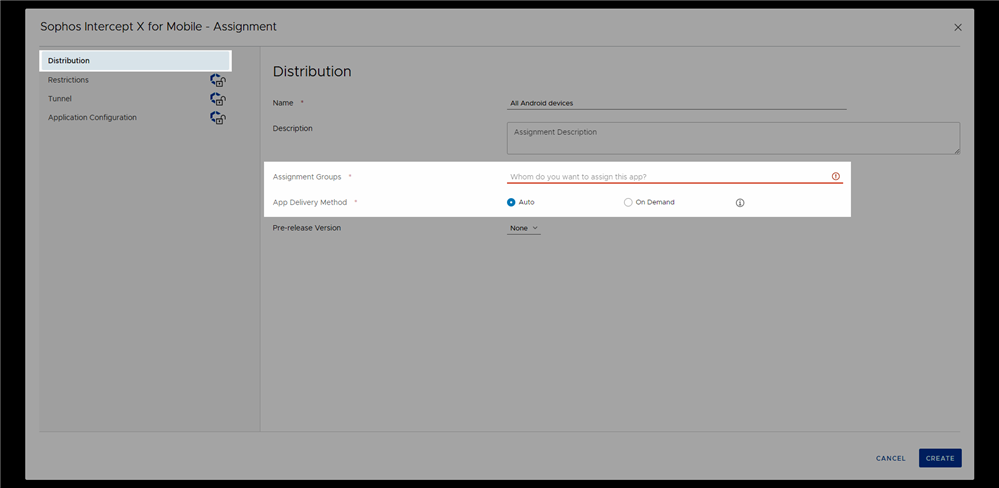Open the Pre-release Version dropdown

(x=524, y=228)
